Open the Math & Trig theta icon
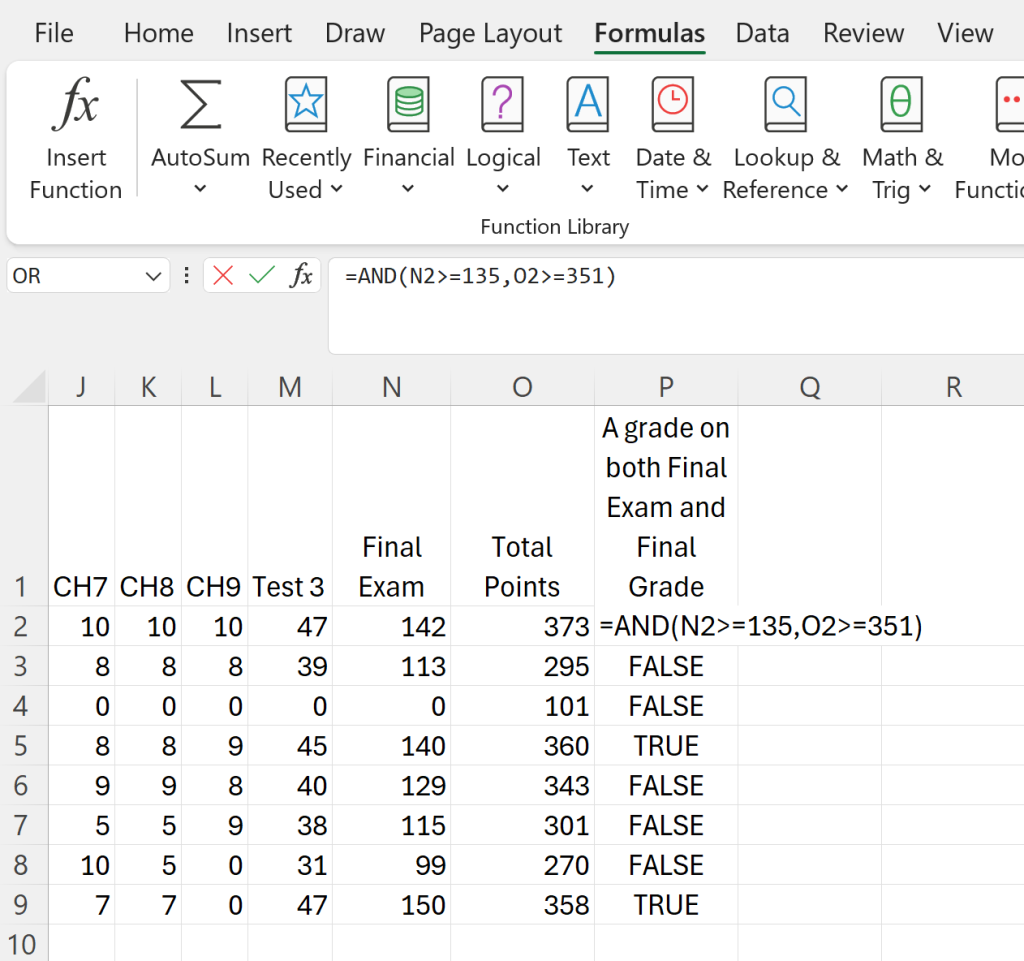Image resolution: width=1024 pixels, height=961 pixels. pyautogui.click(x=901, y=106)
